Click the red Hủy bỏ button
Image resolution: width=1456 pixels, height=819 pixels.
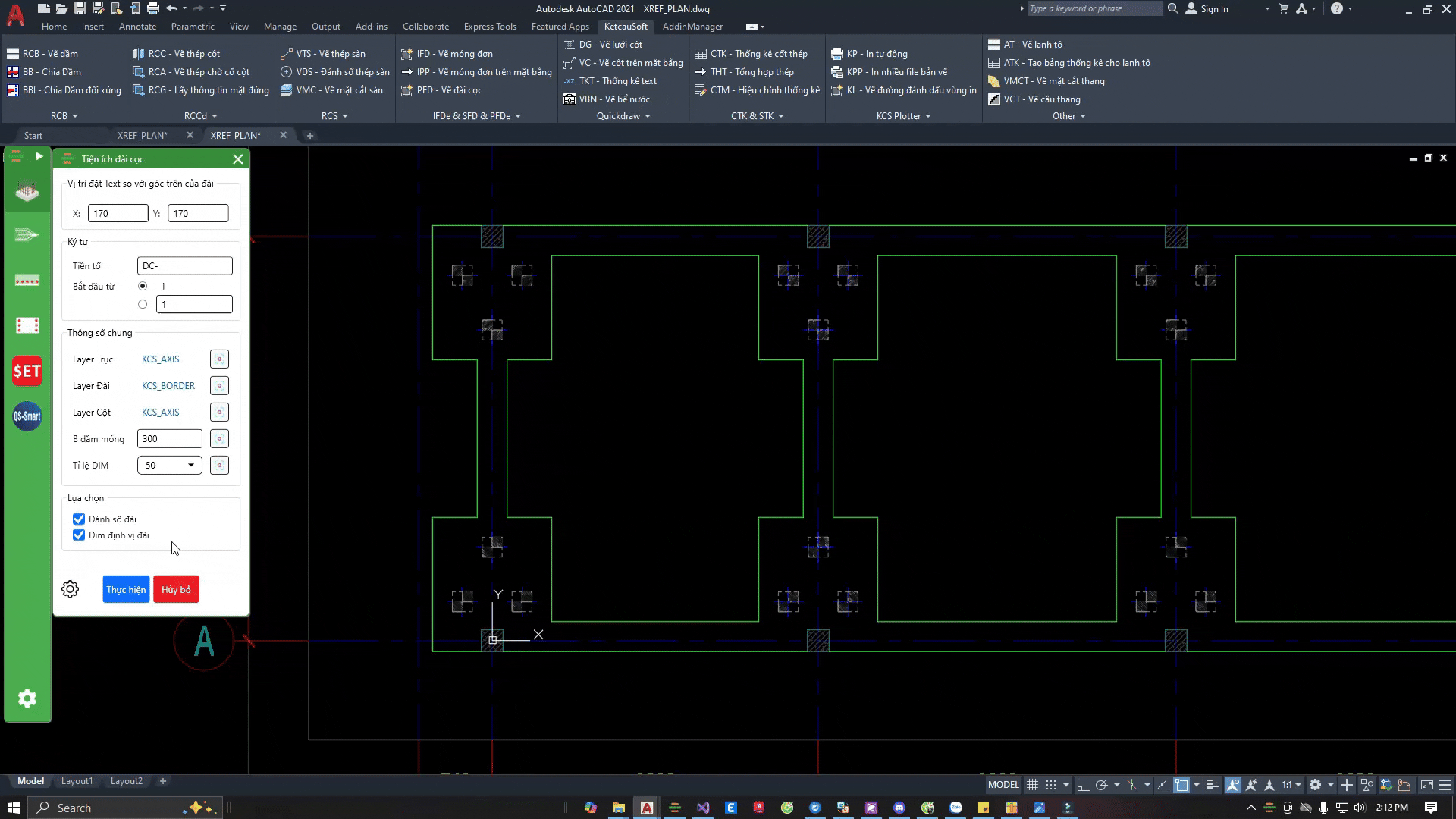(x=176, y=589)
